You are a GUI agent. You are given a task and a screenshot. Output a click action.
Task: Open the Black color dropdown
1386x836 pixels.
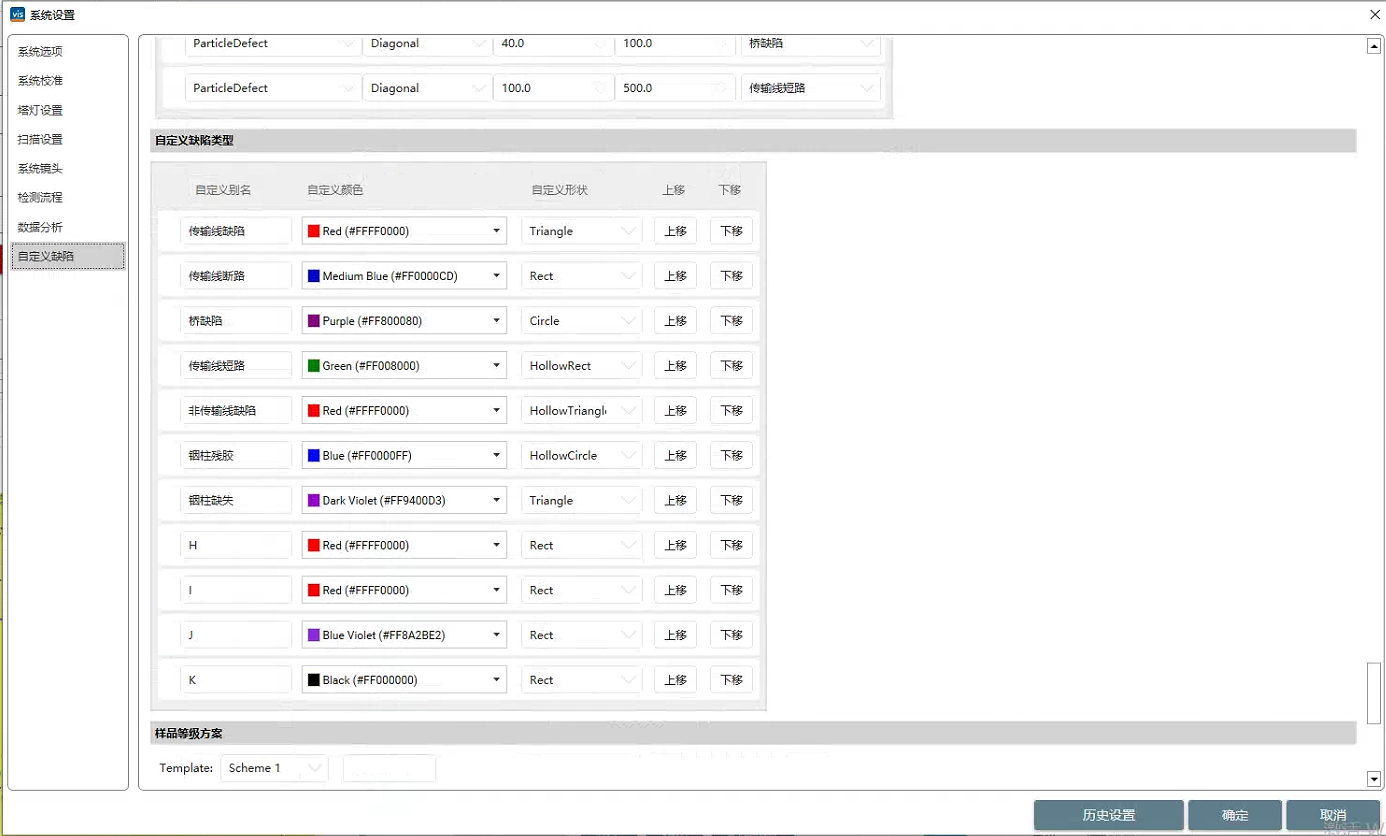point(404,680)
